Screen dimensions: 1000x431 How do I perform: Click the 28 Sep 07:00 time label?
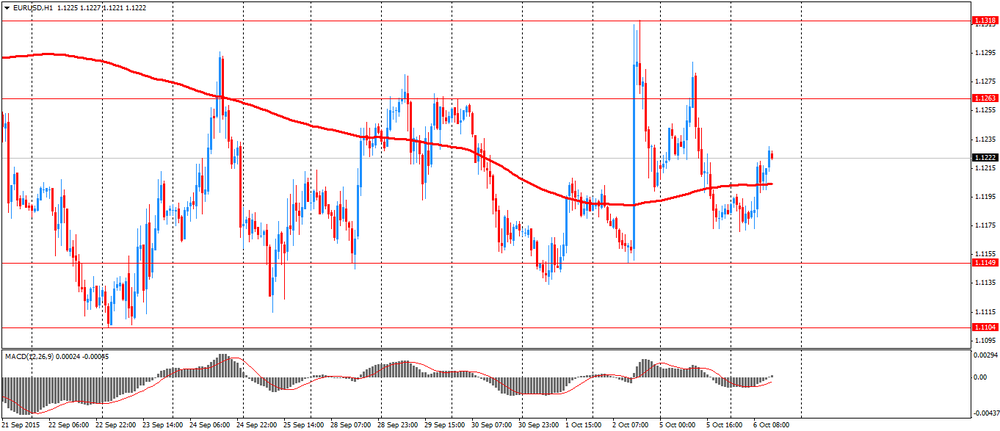(x=351, y=423)
